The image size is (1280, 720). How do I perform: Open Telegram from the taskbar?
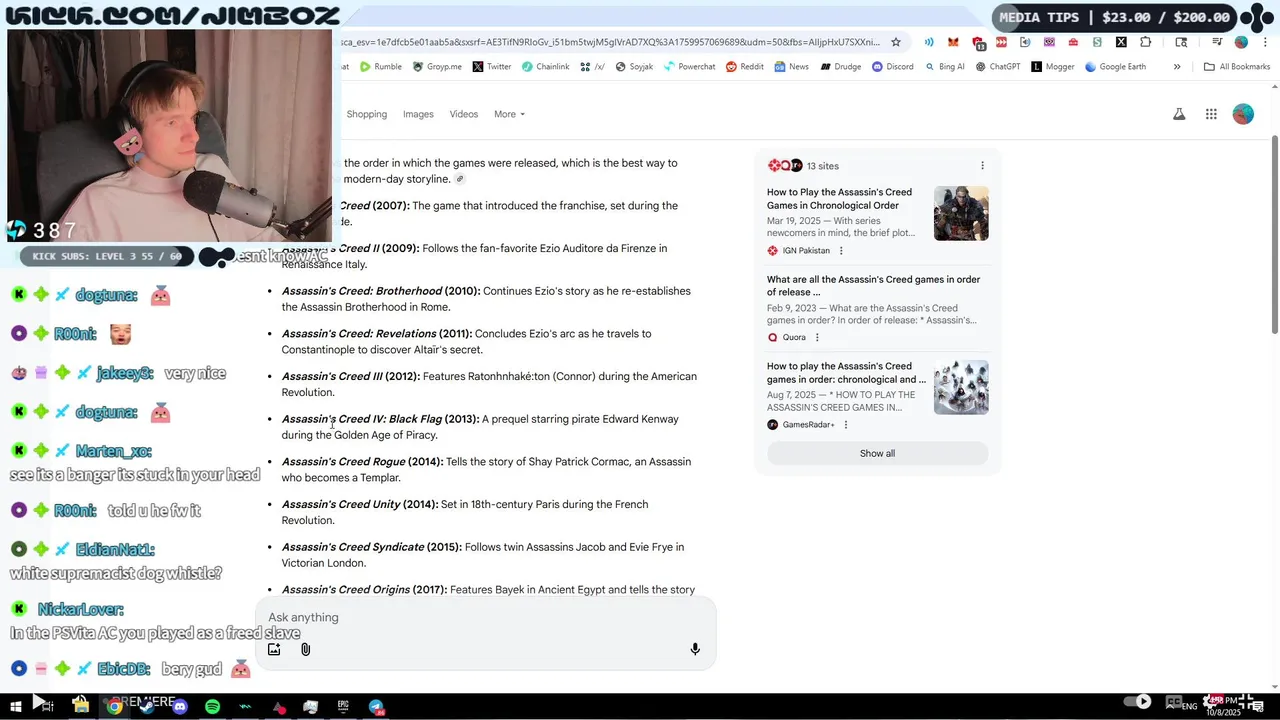click(x=376, y=707)
